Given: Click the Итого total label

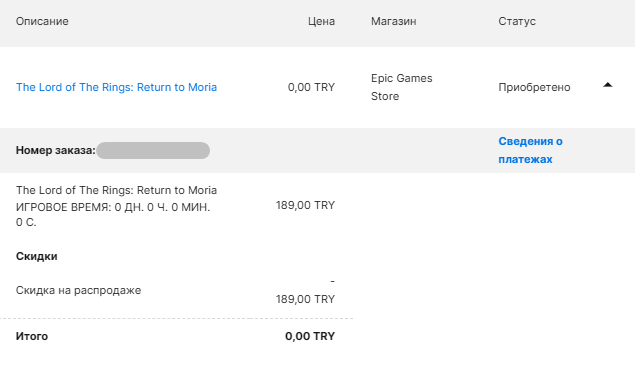Looking at the screenshot, I should point(32,336).
